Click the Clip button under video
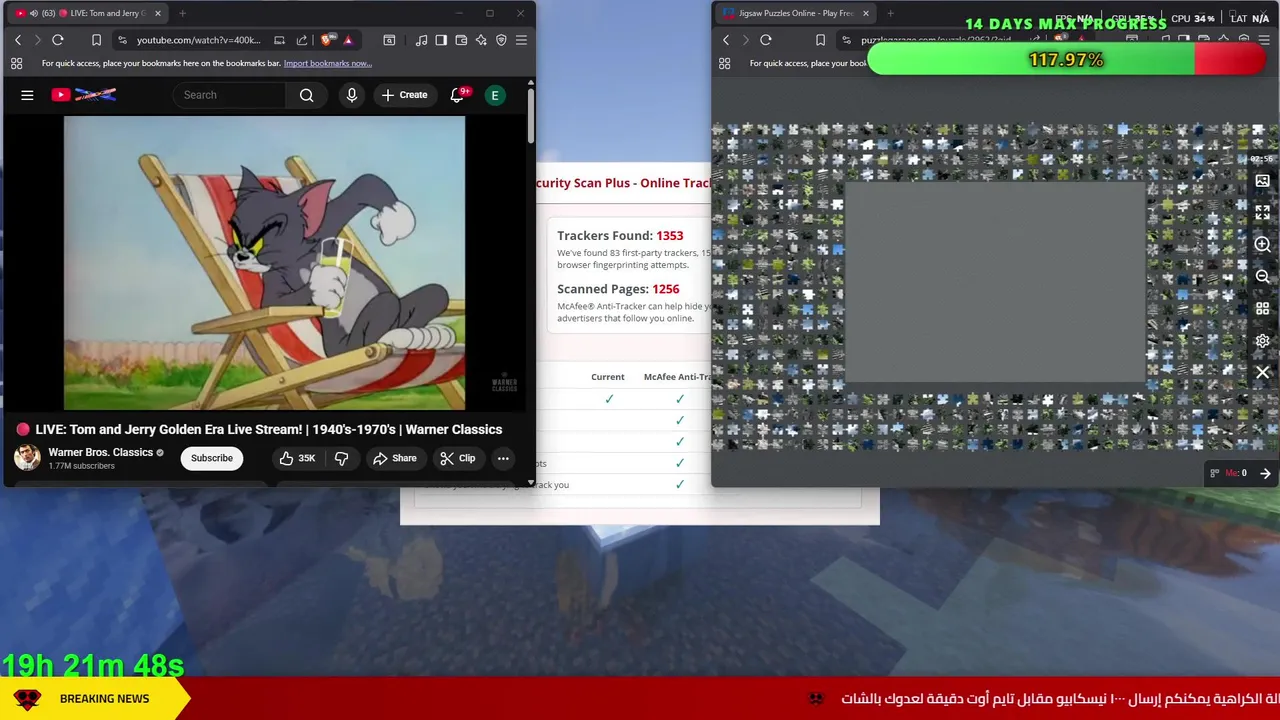Viewport: 1280px width, 720px height. point(457,458)
